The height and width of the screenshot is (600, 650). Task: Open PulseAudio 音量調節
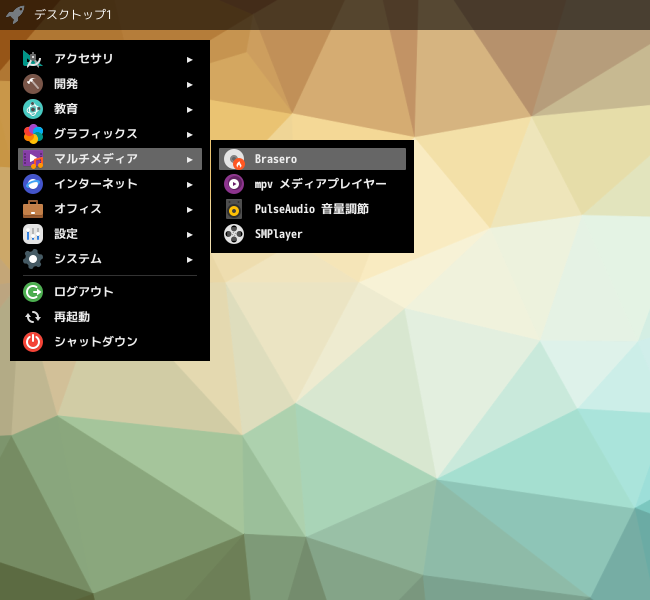[x=312, y=209]
